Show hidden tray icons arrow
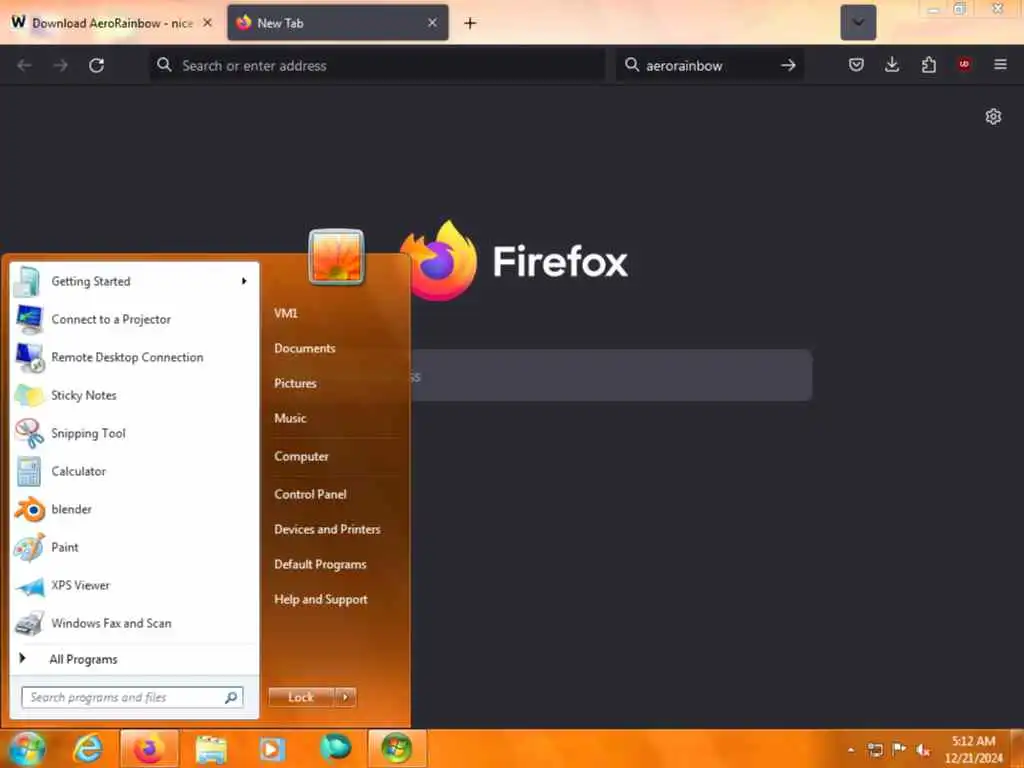This screenshot has height=768, width=1024. tap(850, 750)
